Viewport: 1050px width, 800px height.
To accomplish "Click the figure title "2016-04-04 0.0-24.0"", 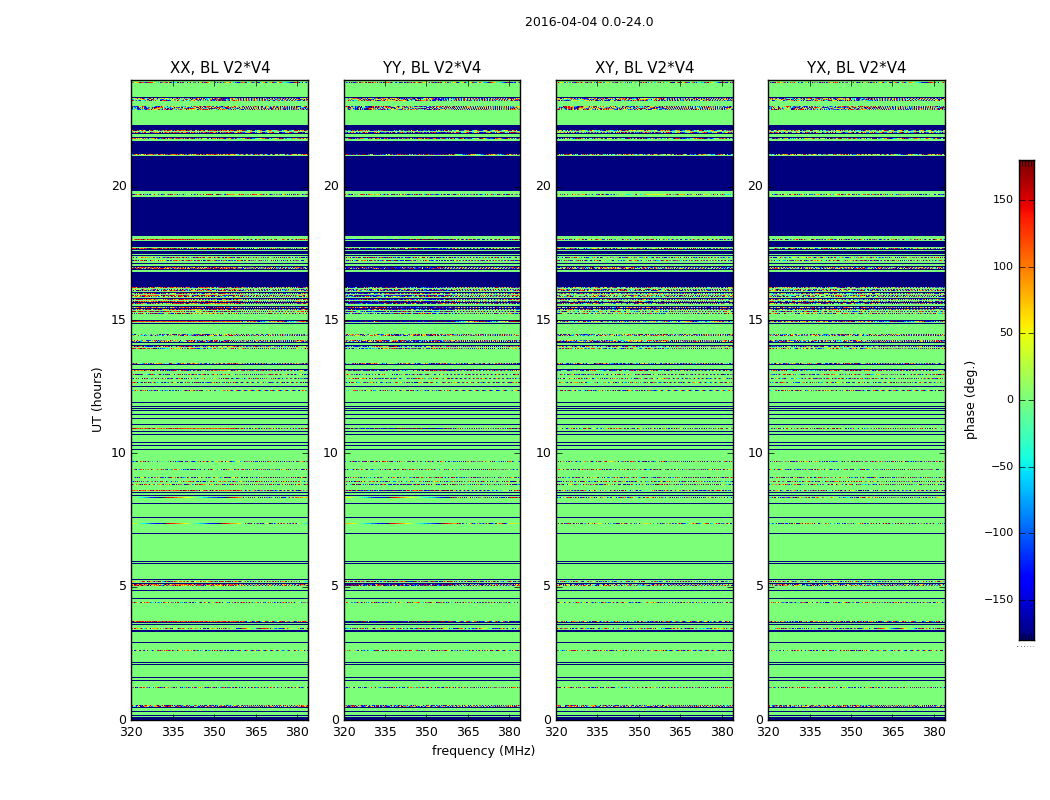I will tap(589, 22).
